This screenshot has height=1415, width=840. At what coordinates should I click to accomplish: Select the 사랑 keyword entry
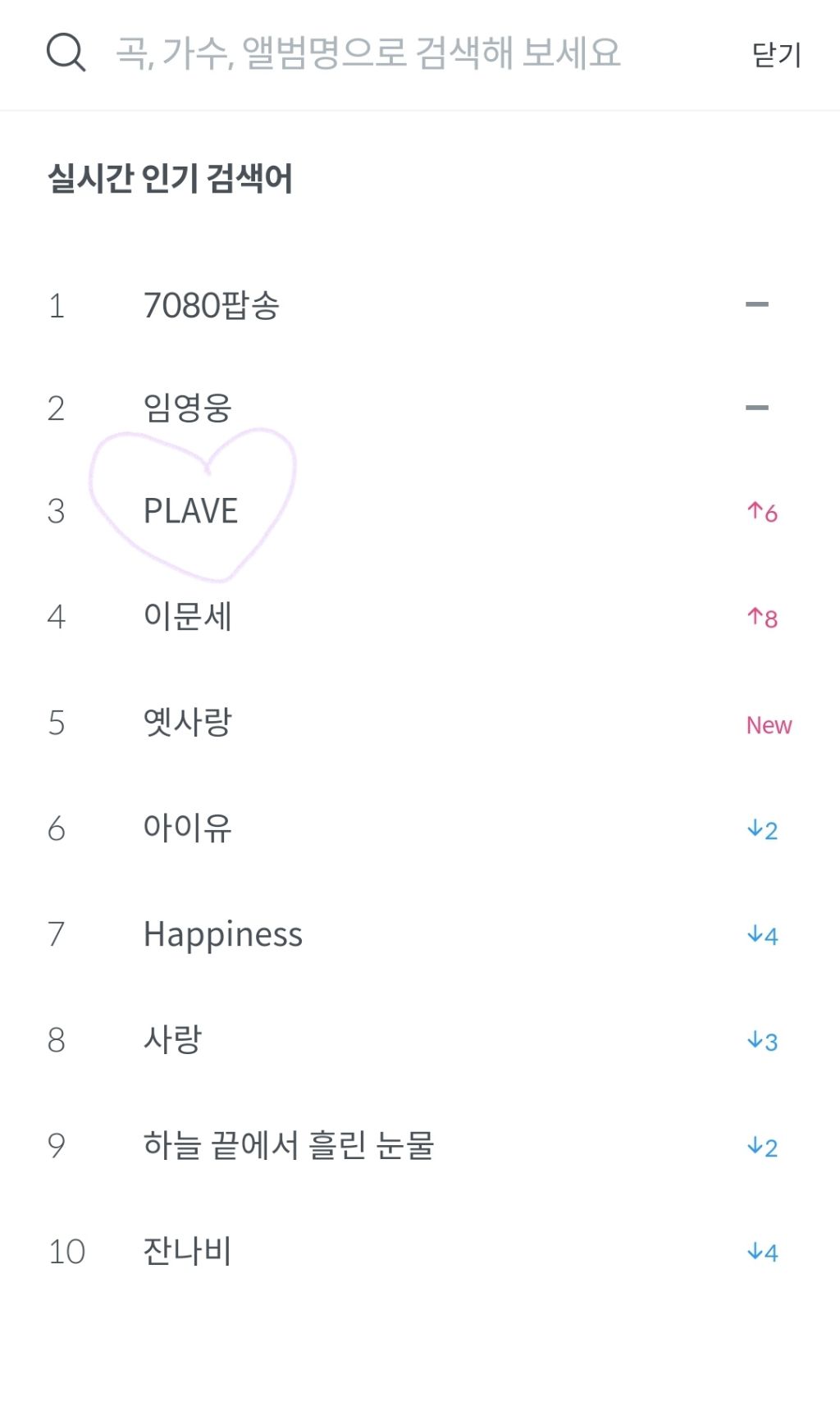click(x=172, y=1039)
